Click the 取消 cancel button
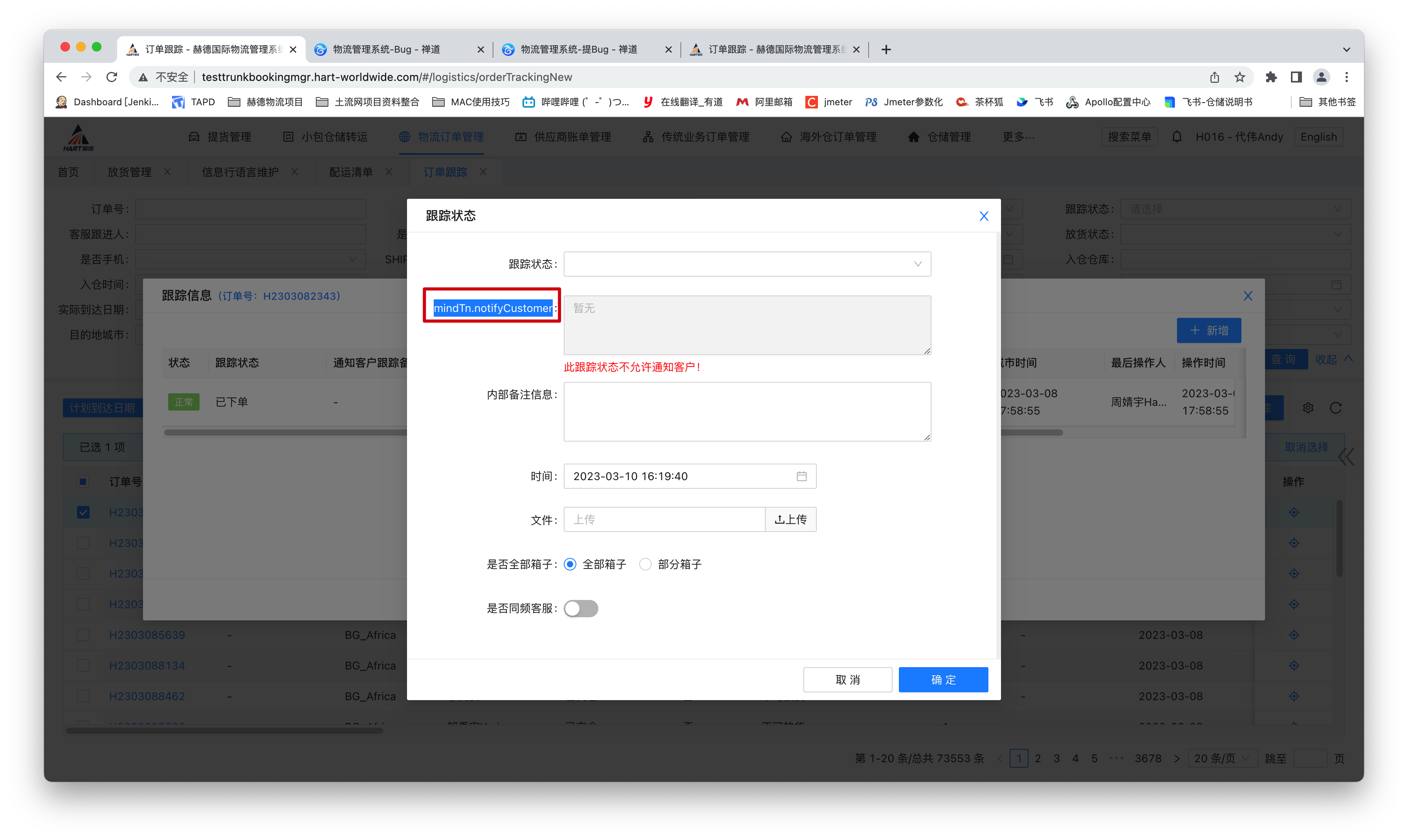The image size is (1408, 840). coord(847,679)
